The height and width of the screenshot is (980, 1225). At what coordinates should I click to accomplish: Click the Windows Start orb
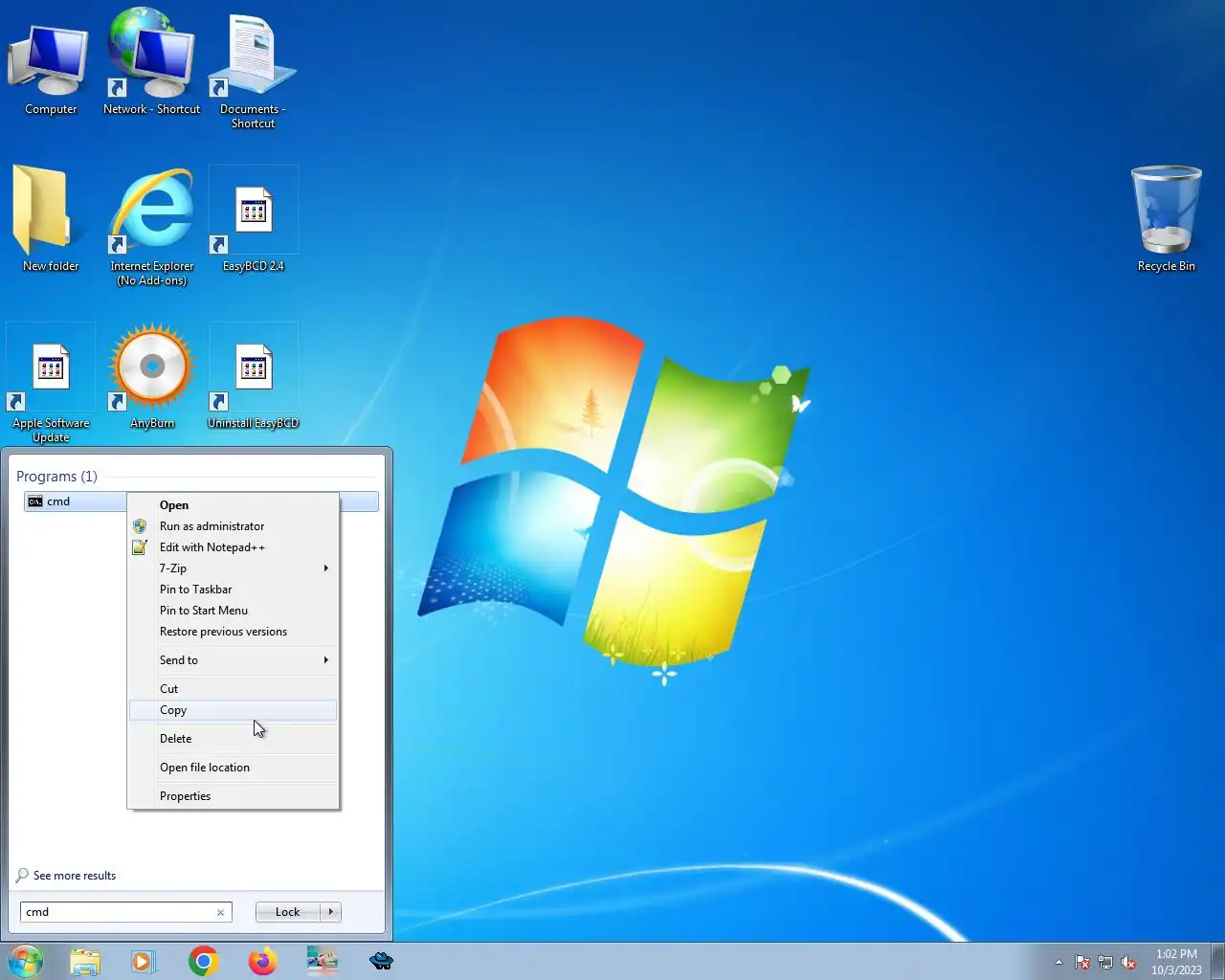pos(25,961)
